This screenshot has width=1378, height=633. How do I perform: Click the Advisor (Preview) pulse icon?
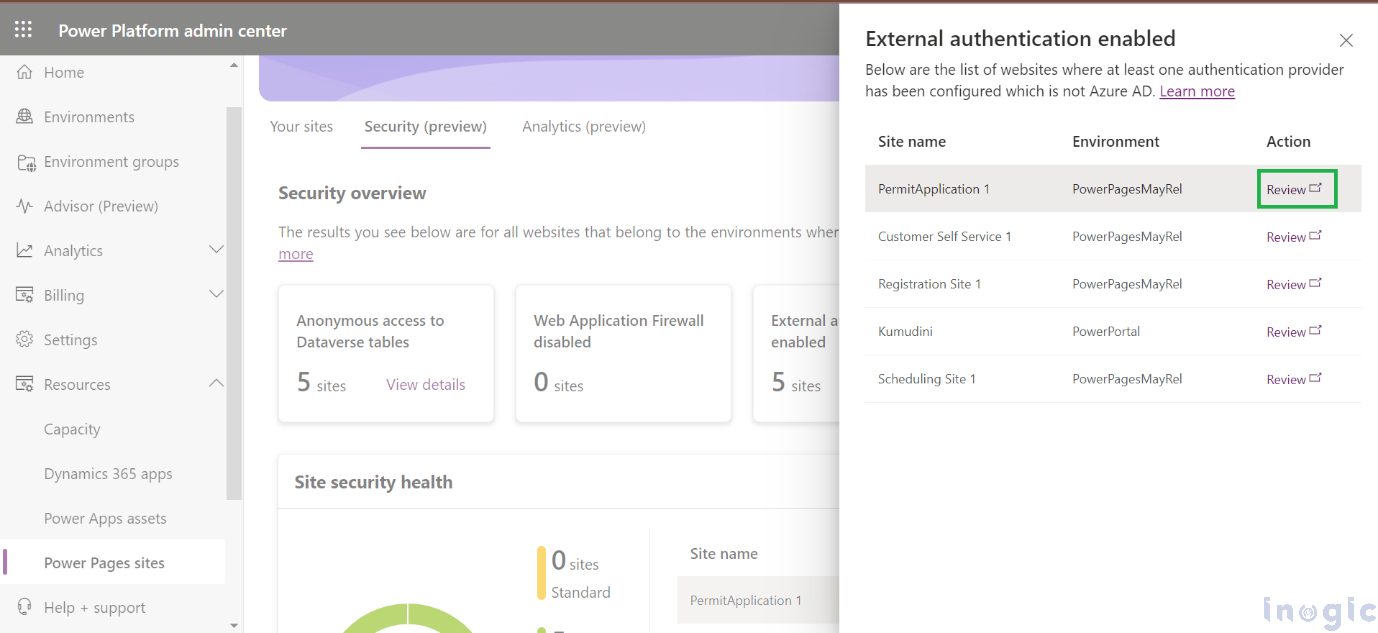tap(25, 206)
